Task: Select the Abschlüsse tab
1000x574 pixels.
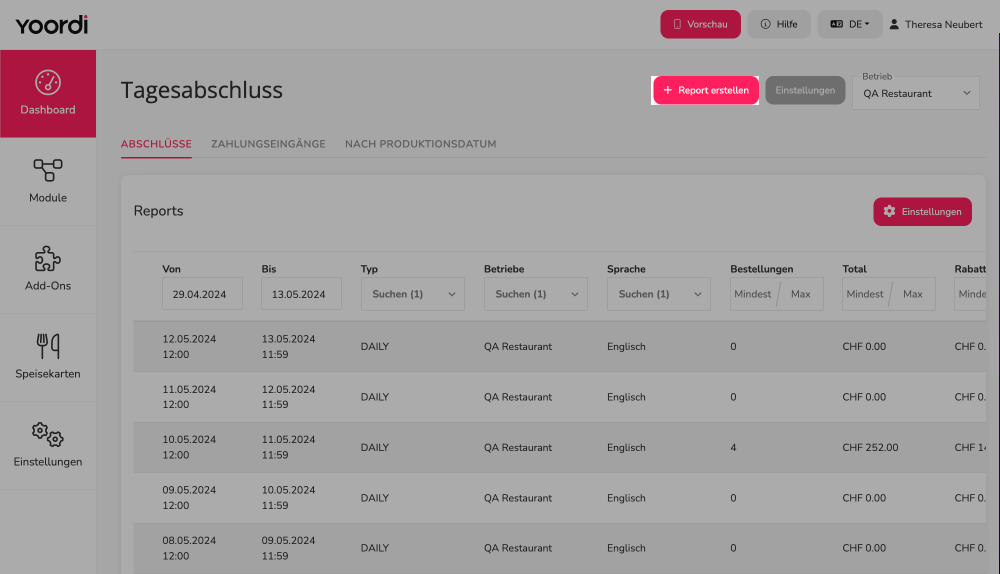Action: pos(156,144)
